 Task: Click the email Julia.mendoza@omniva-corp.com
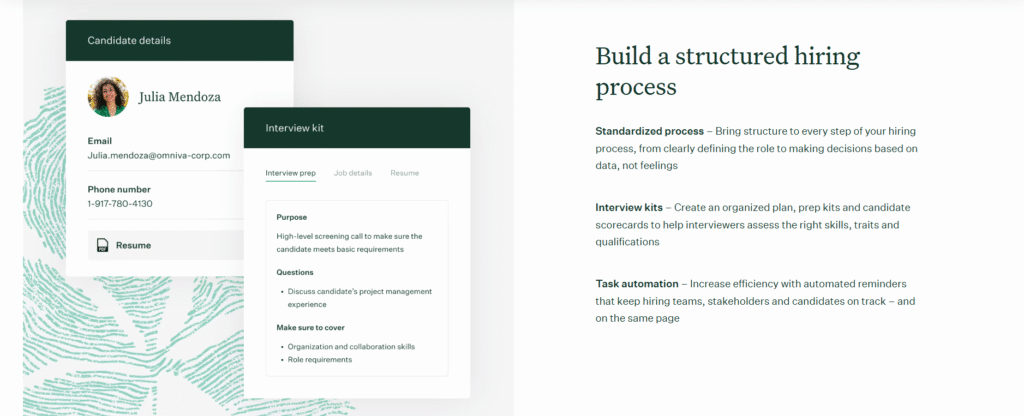click(x=159, y=155)
